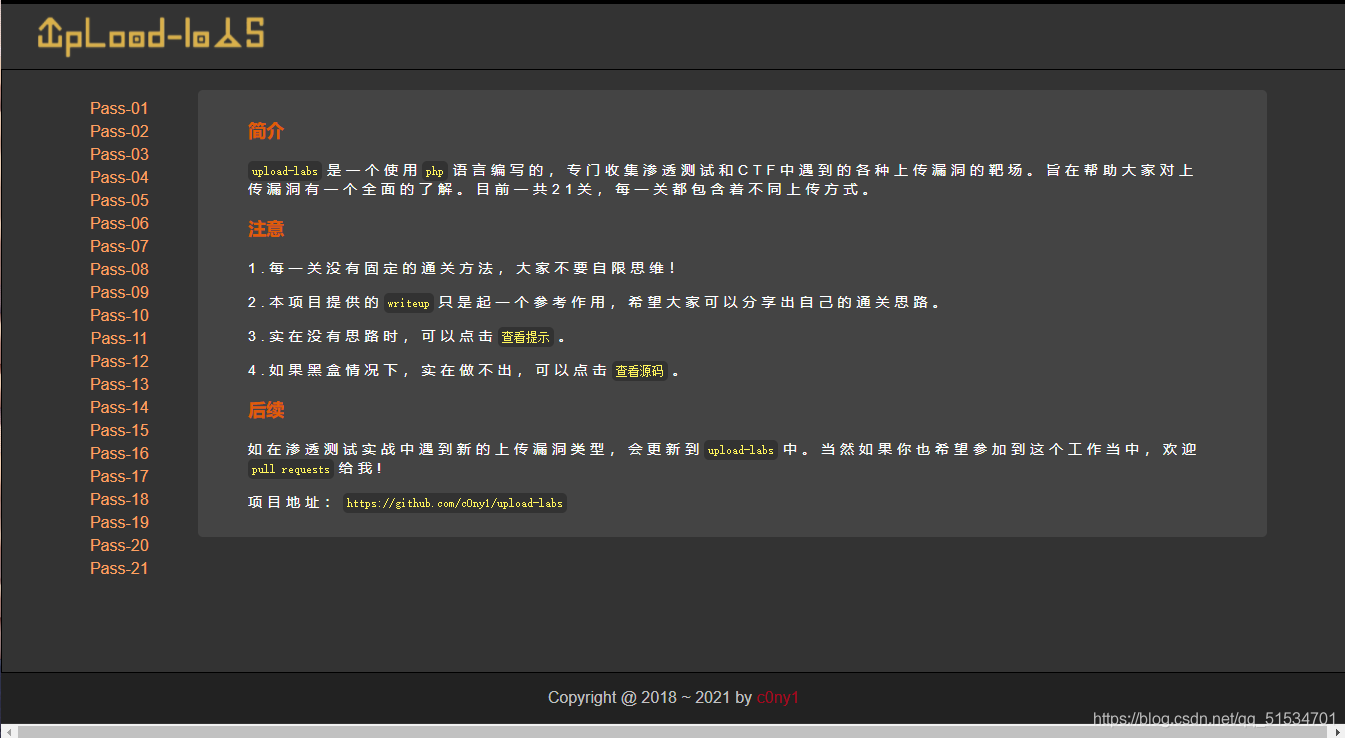The height and width of the screenshot is (738, 1345).
Task: Navigate to Pass-12
Action: (x=119, y=361)
